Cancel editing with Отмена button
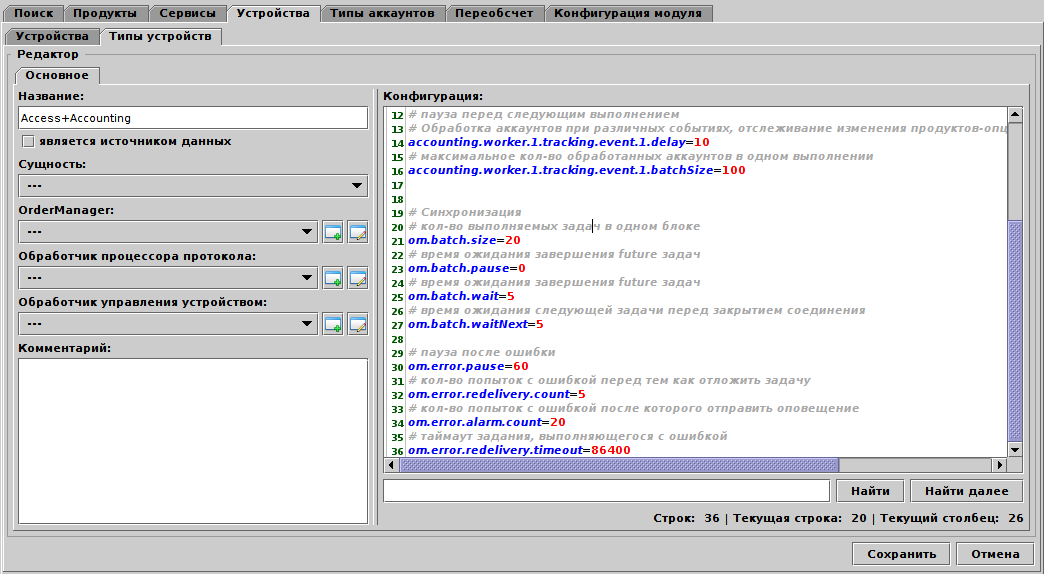 995,553
